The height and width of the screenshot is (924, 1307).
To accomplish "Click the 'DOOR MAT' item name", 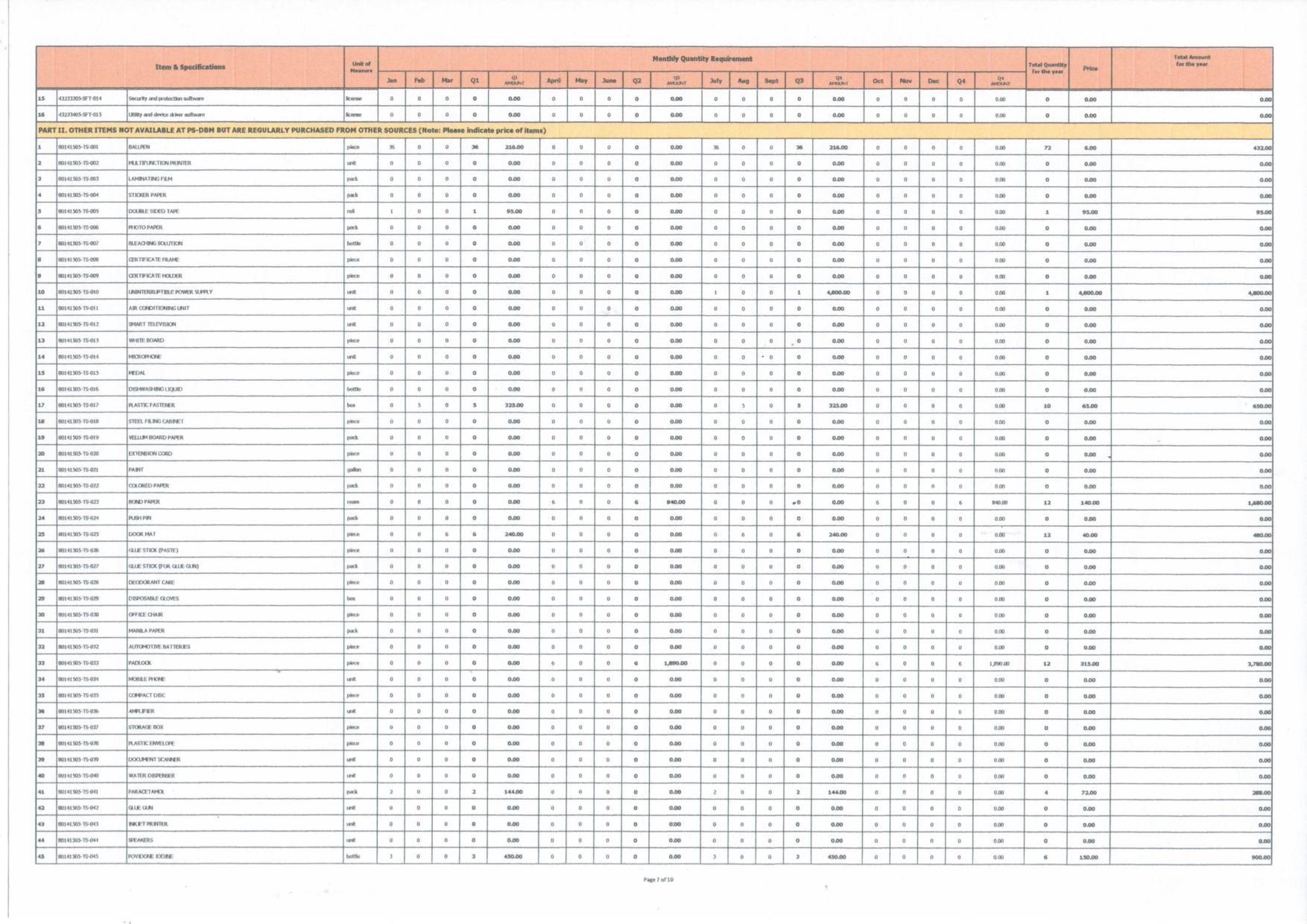I will tap(141, 535).
